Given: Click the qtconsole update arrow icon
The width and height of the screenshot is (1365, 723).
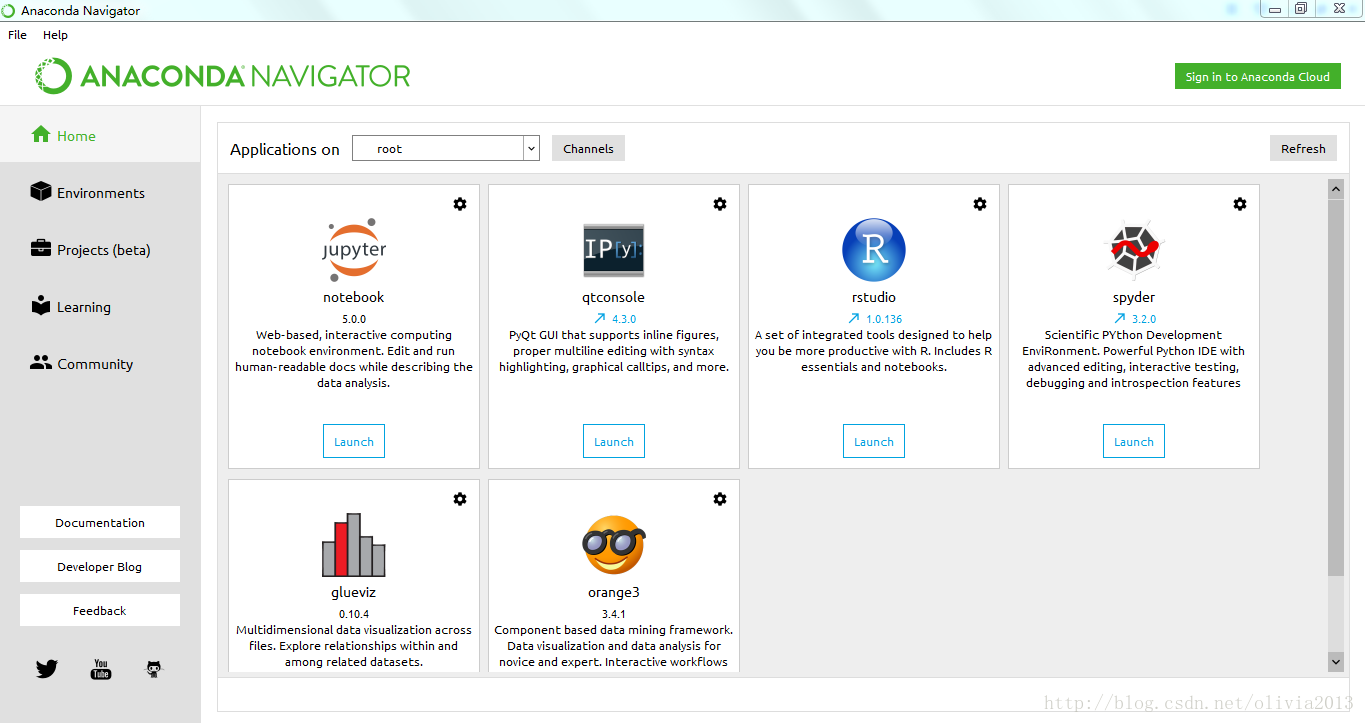Looking at the screenshot, I should click(601, 319).
